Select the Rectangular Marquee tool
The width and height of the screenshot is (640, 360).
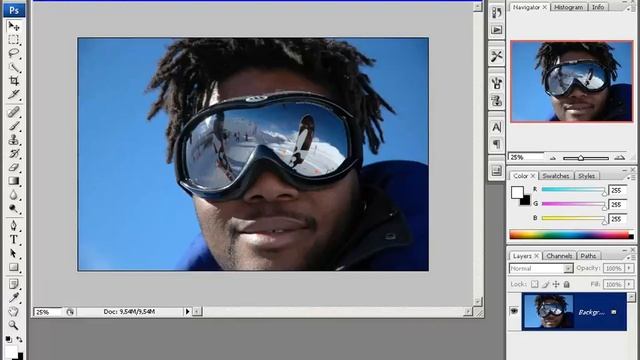tap(13, 40)
